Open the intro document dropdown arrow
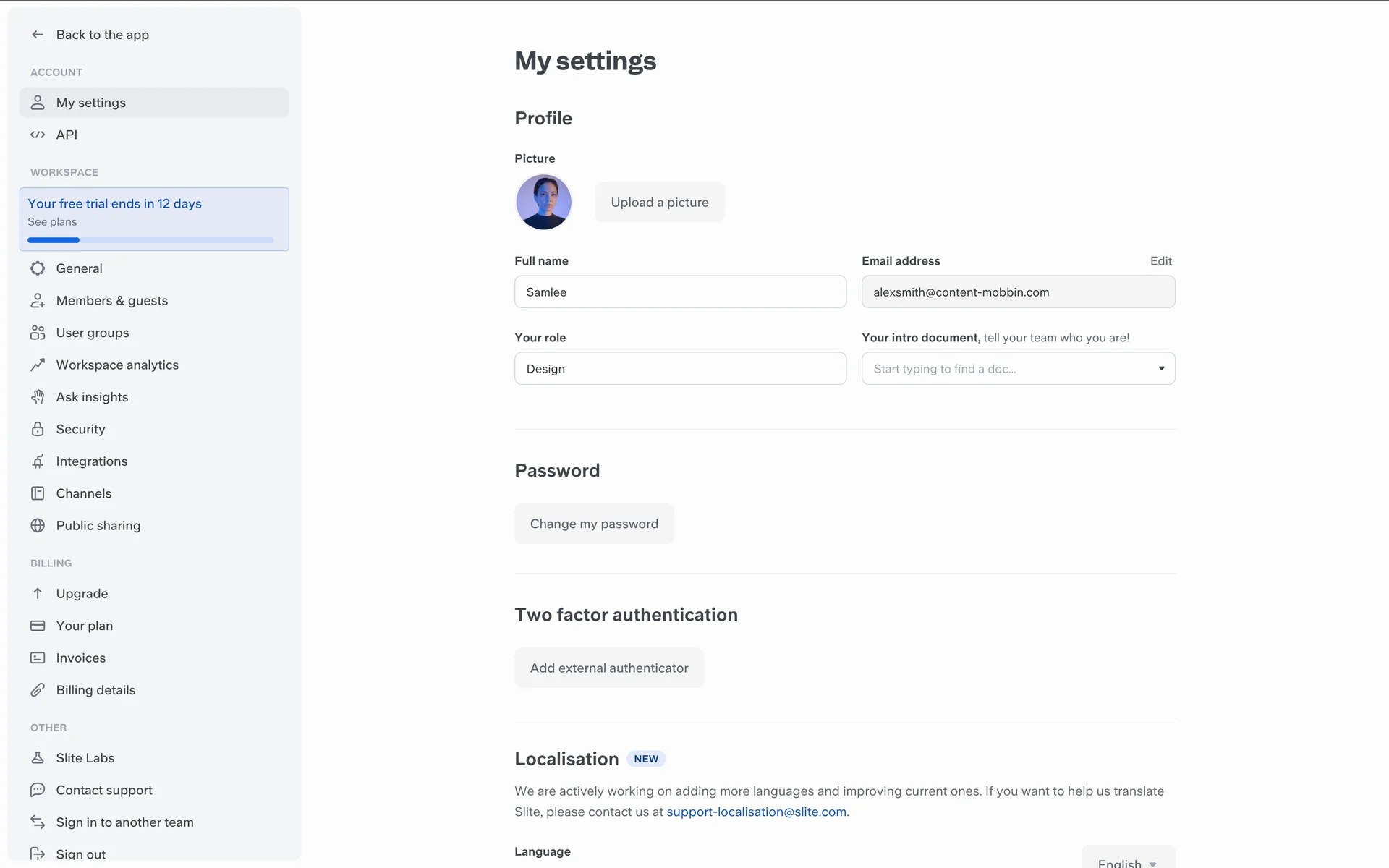Image resolution: width=1389 pixels, height=868 pixels. (x=1161, y=369)
